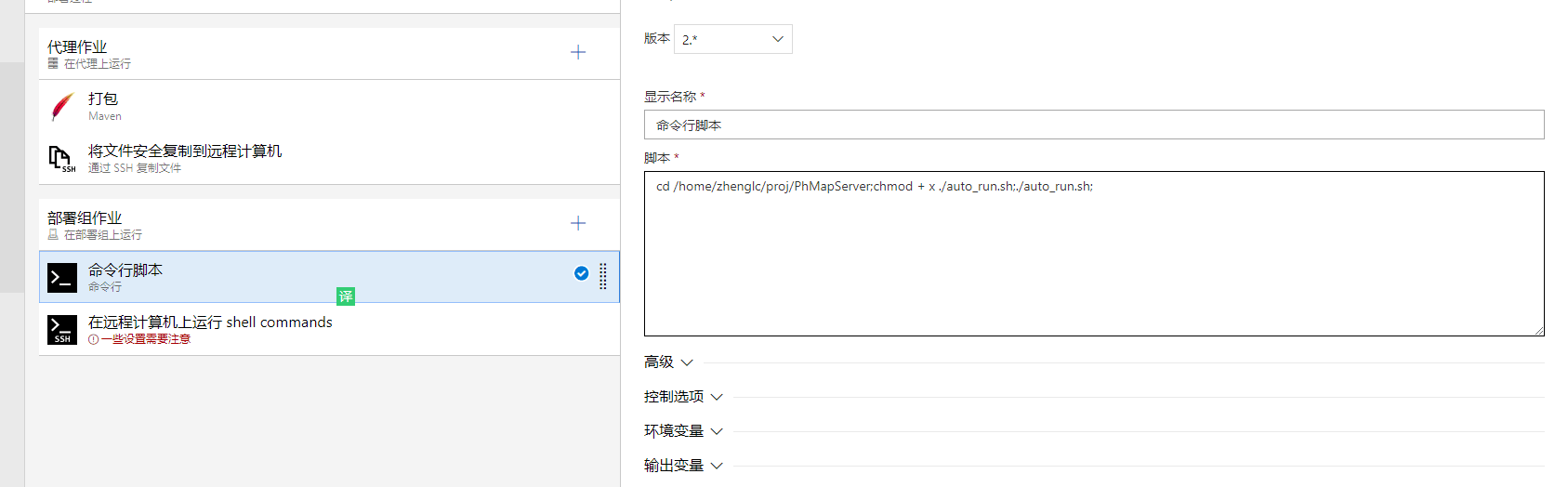
Task: Expand the 高级 section
Action: 668,362
